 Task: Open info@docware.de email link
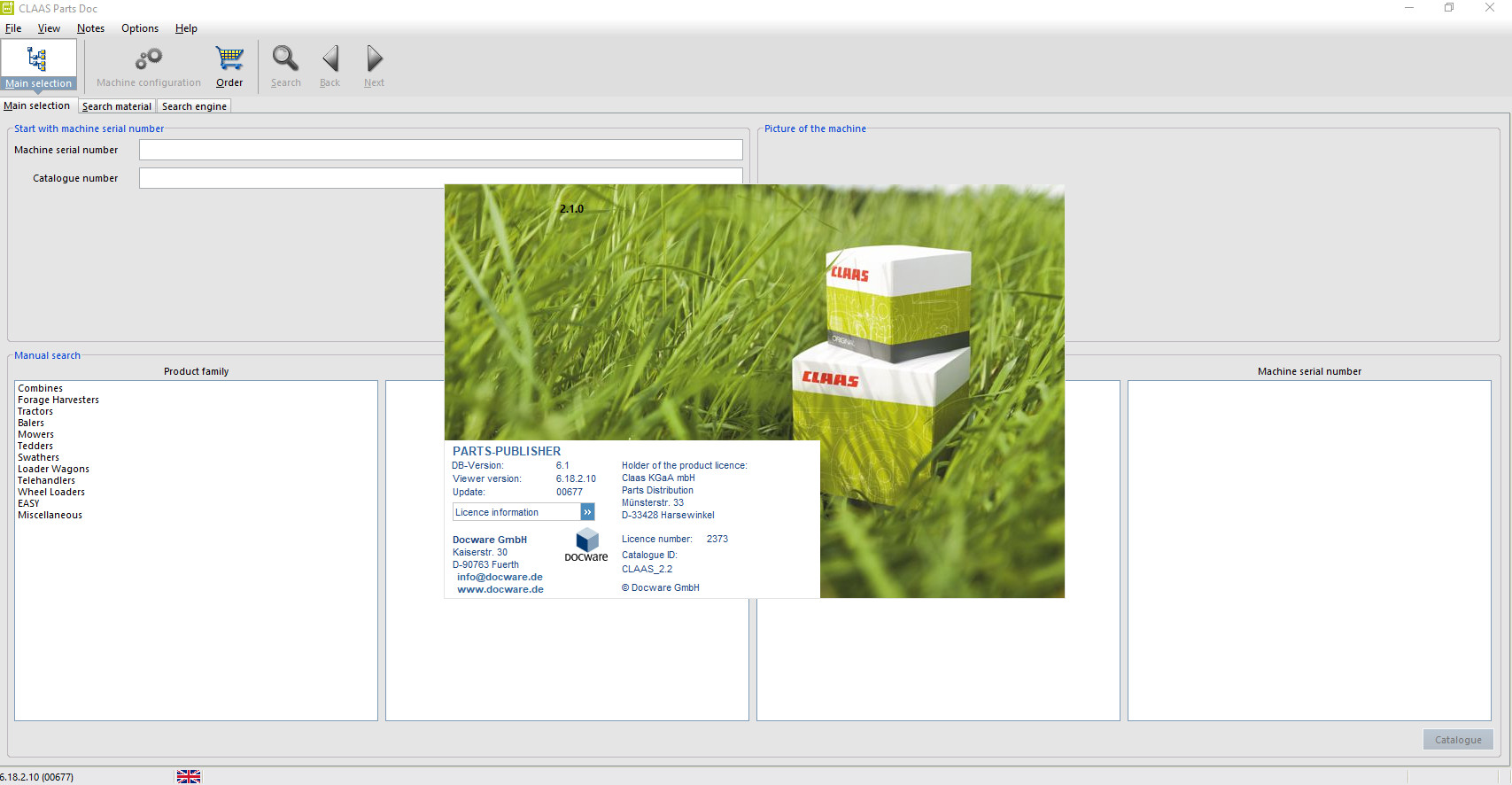[500, 577]
